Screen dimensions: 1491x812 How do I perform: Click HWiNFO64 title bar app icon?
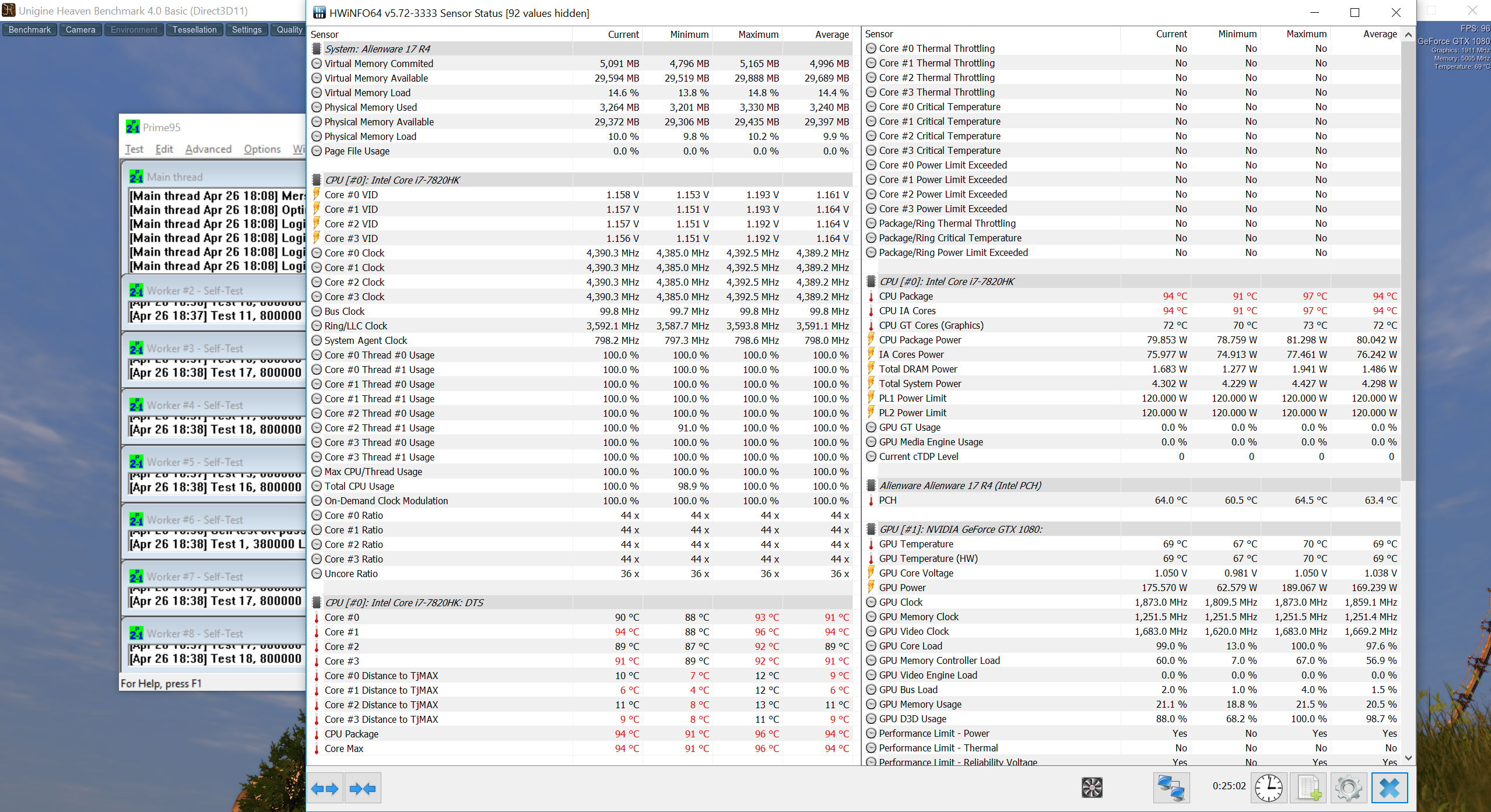click(x=319, y=12)
